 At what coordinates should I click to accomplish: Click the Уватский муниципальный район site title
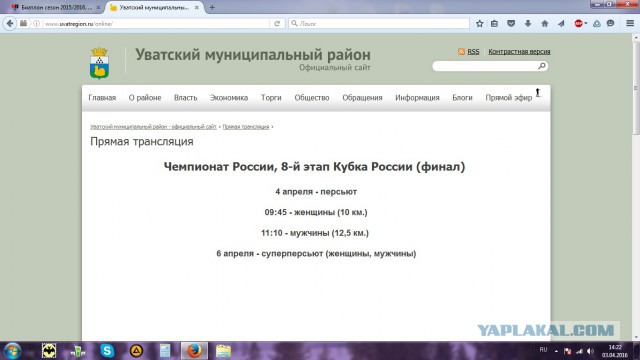253,54
